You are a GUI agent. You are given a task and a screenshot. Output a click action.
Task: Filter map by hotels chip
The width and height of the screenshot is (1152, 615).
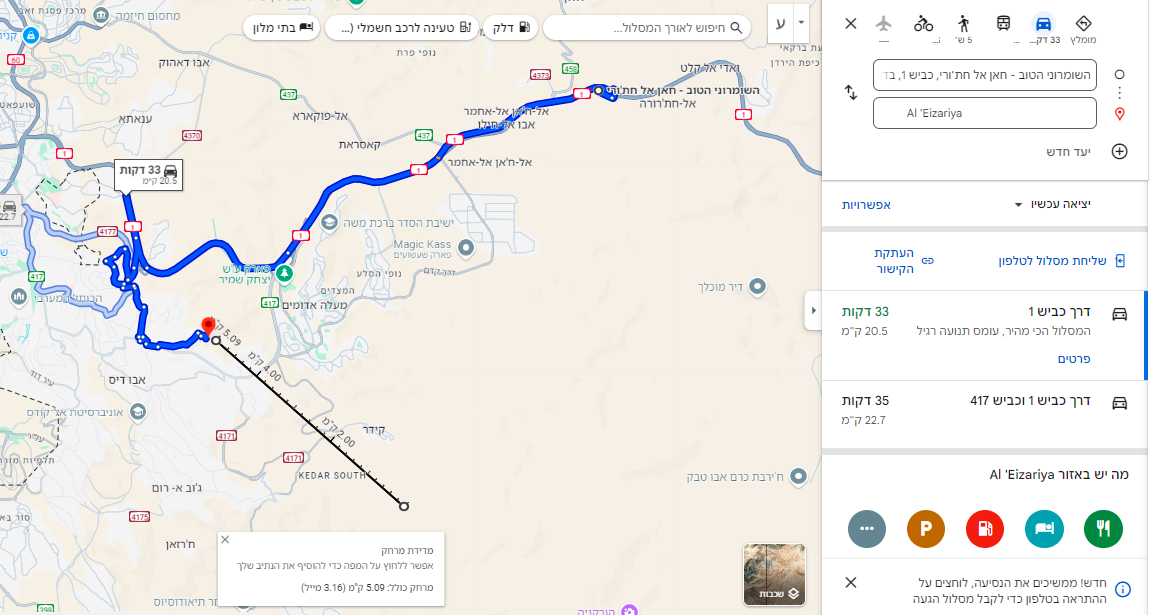[281, 28]
